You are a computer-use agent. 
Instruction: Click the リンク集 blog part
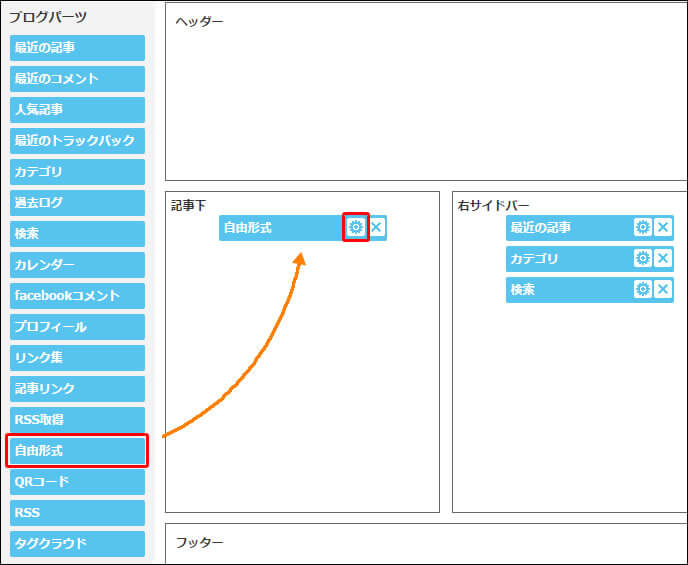coord(77,358)
